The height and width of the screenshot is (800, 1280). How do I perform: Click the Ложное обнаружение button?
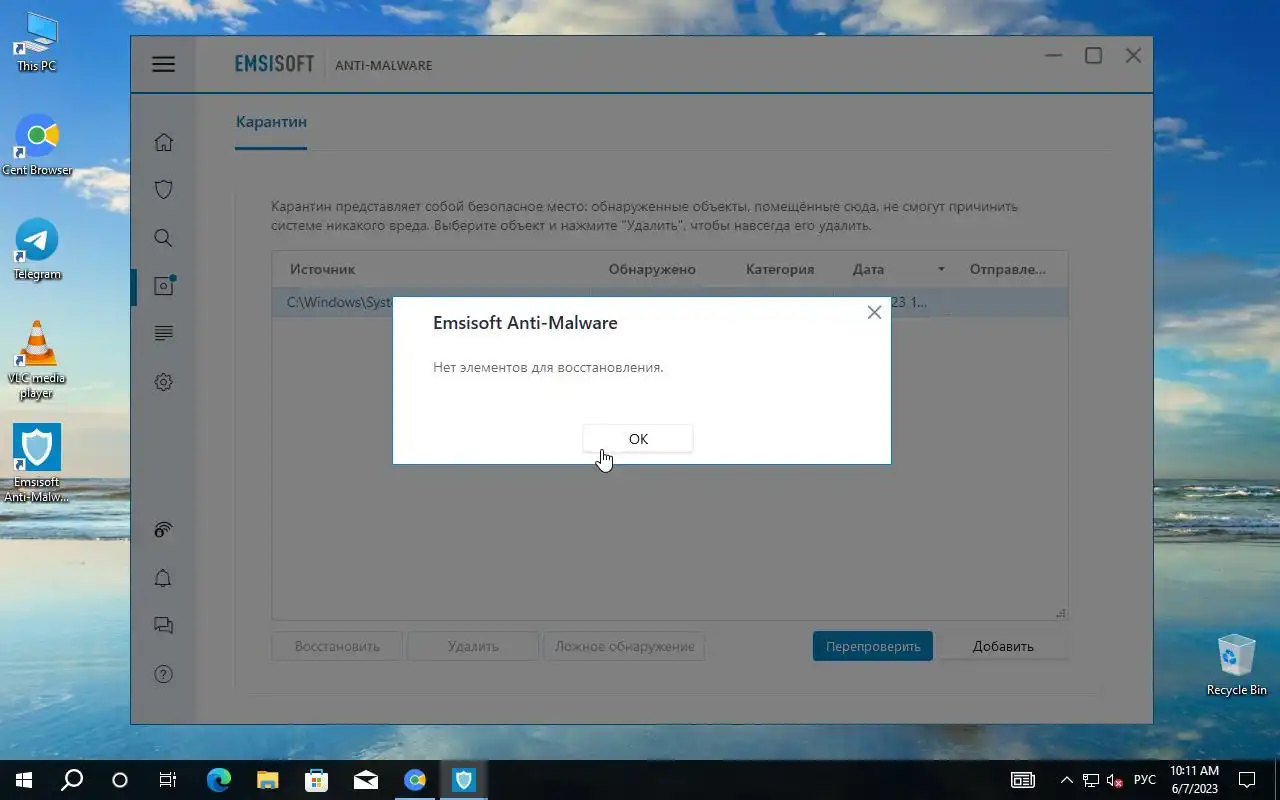click(624, 646)
